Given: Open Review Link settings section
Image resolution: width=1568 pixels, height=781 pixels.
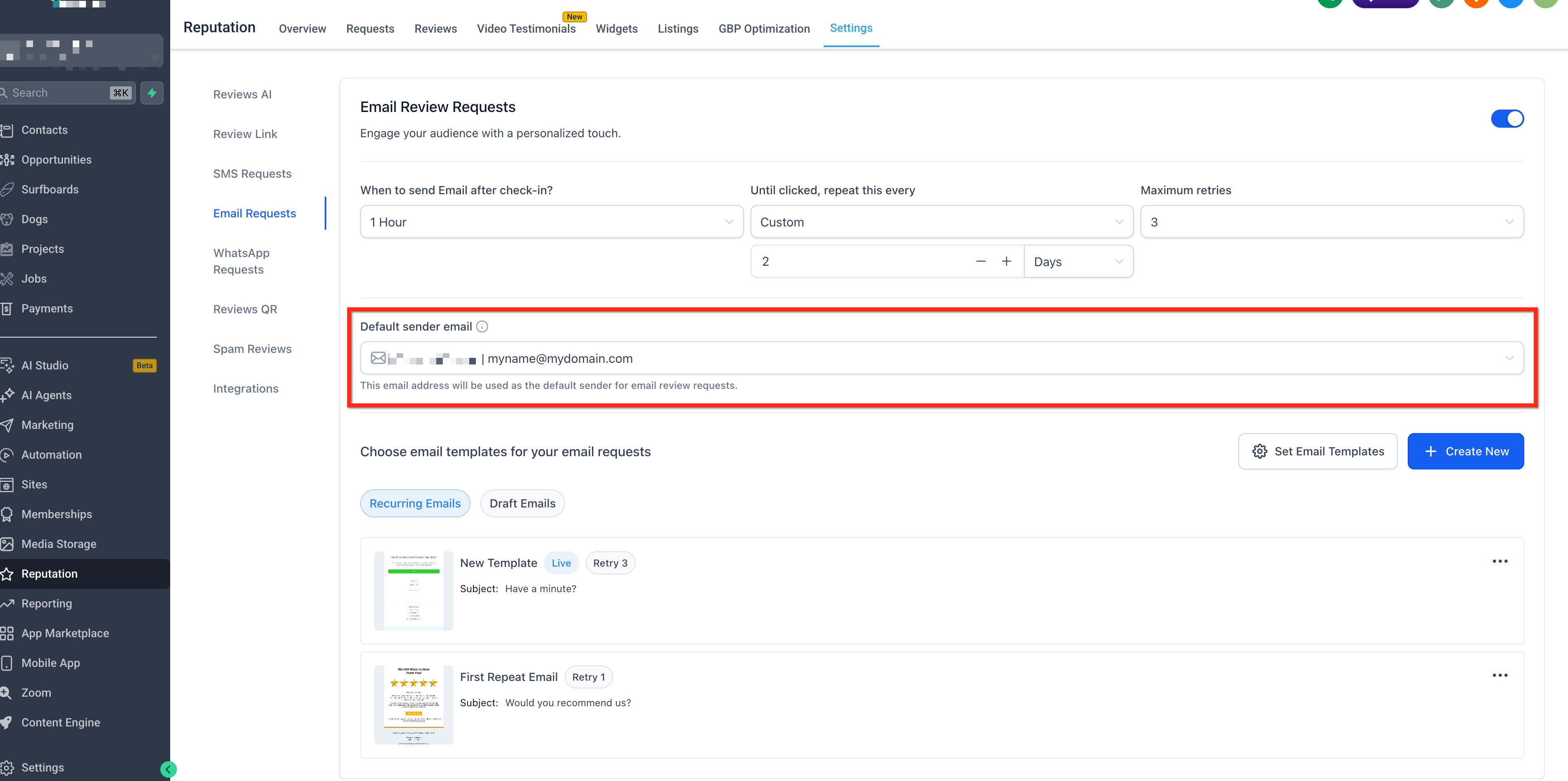Looking at the screenshot, I should pos(245,134).
